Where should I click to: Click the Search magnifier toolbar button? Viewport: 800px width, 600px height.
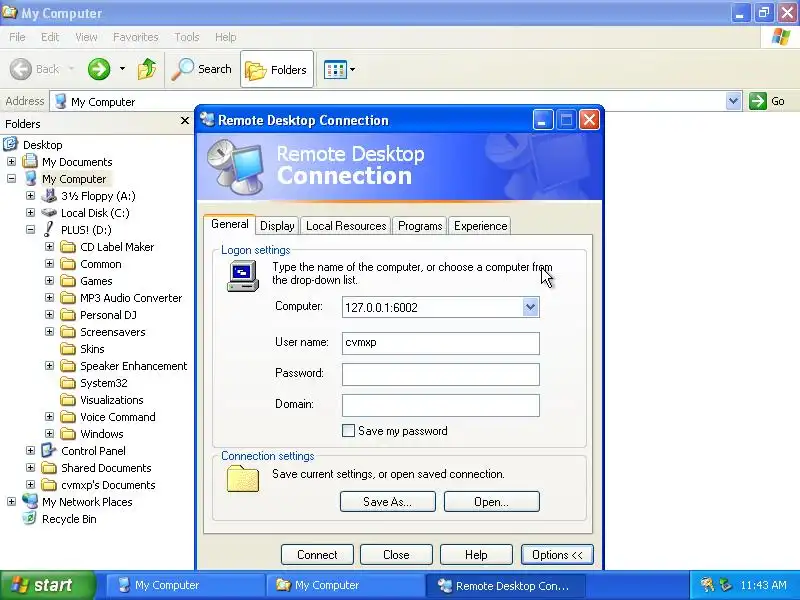click(202, 69)
